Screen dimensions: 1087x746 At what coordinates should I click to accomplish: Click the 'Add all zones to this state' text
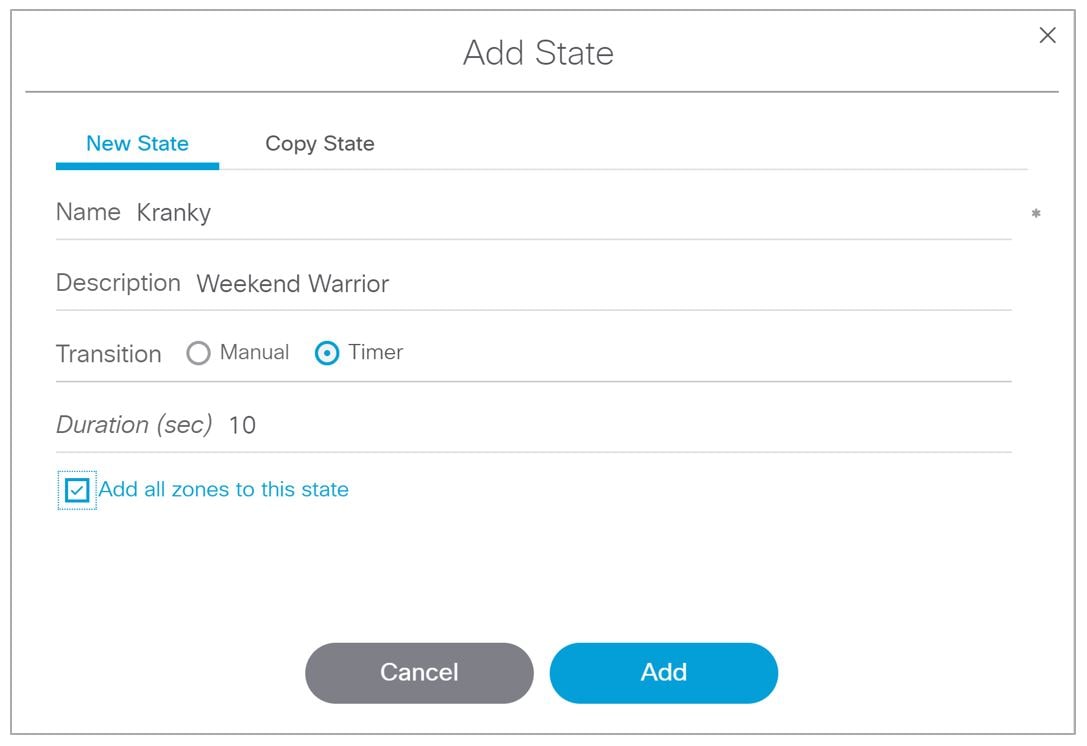[x=223, y=489]
